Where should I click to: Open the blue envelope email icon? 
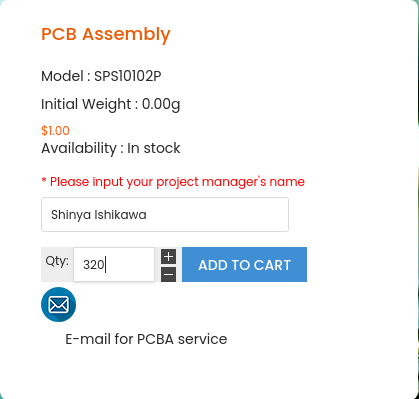click(x=58, y=304)
